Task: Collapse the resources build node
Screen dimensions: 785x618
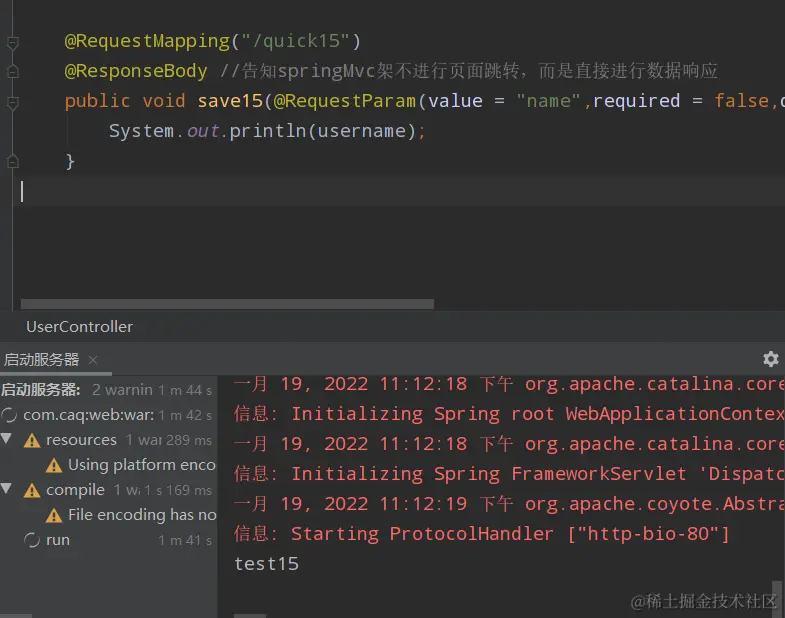Action: coord(7,439)
